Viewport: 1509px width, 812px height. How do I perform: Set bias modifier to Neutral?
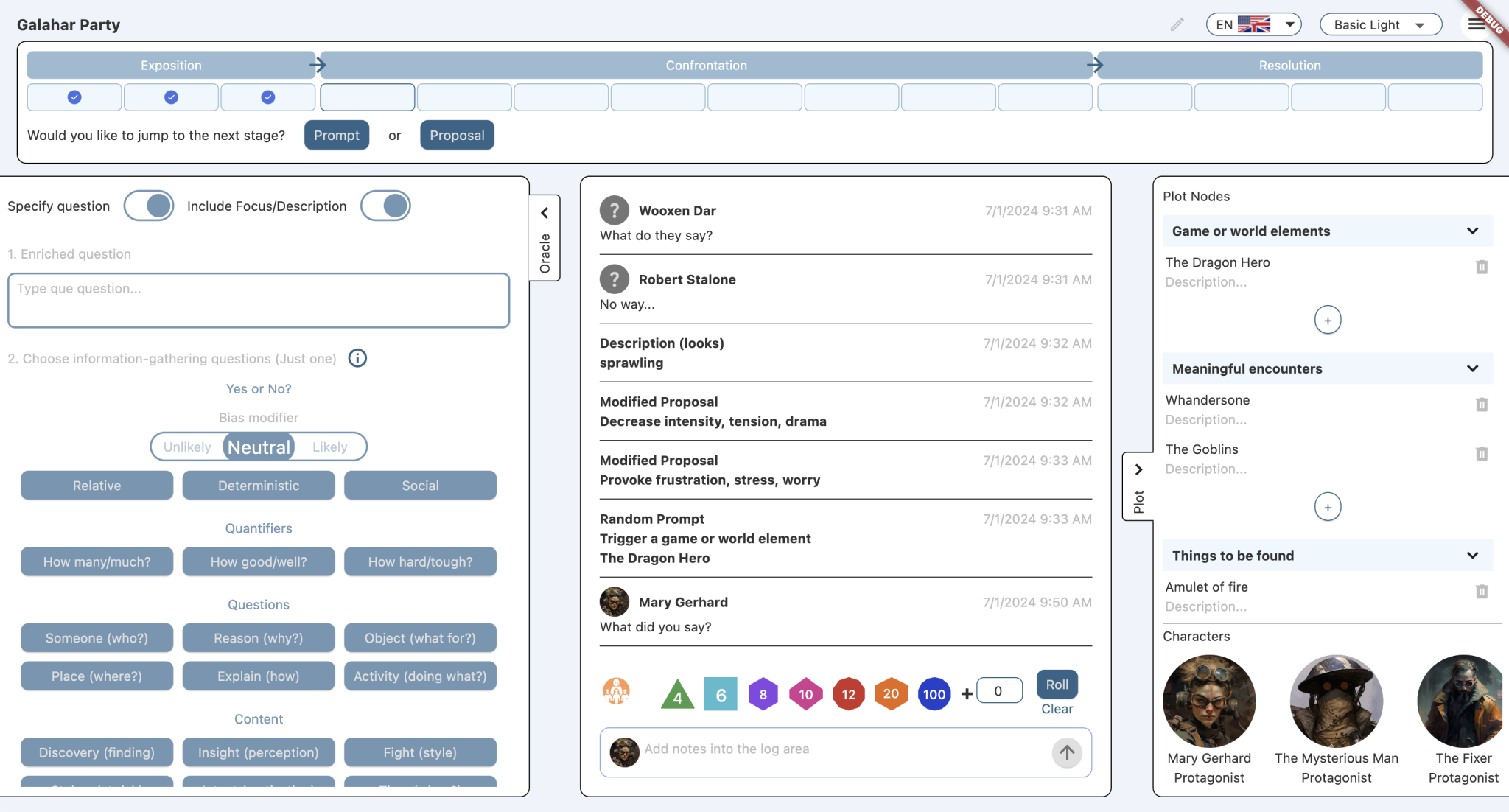pyautogui.click(x=259, y=447)
